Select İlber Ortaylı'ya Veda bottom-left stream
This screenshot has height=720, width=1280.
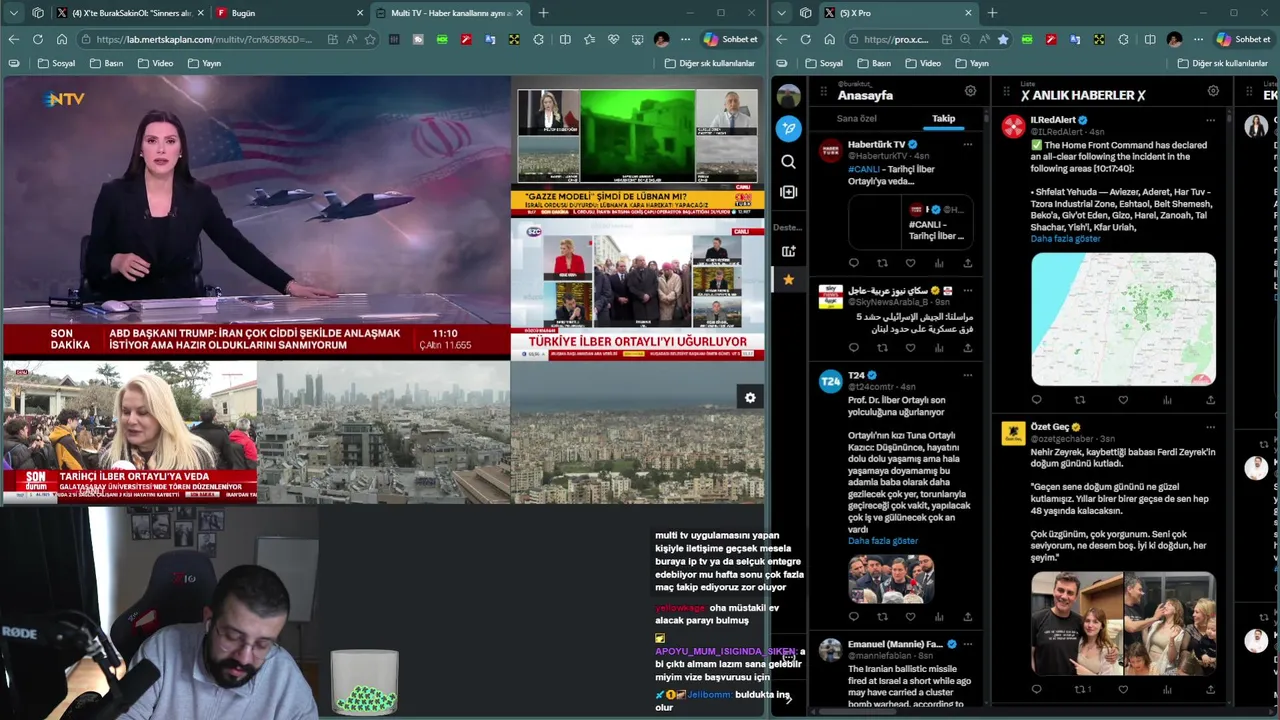coord(129,432)
